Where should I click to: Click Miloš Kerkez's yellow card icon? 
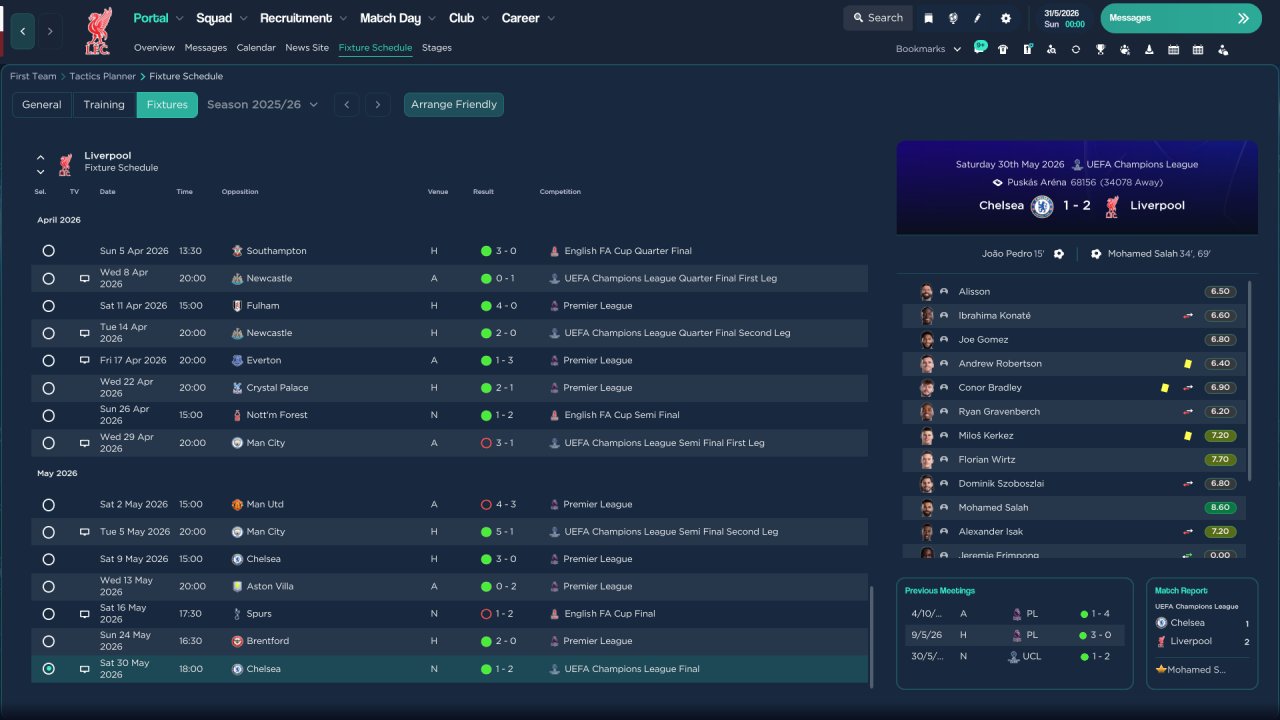point(1188,436)
